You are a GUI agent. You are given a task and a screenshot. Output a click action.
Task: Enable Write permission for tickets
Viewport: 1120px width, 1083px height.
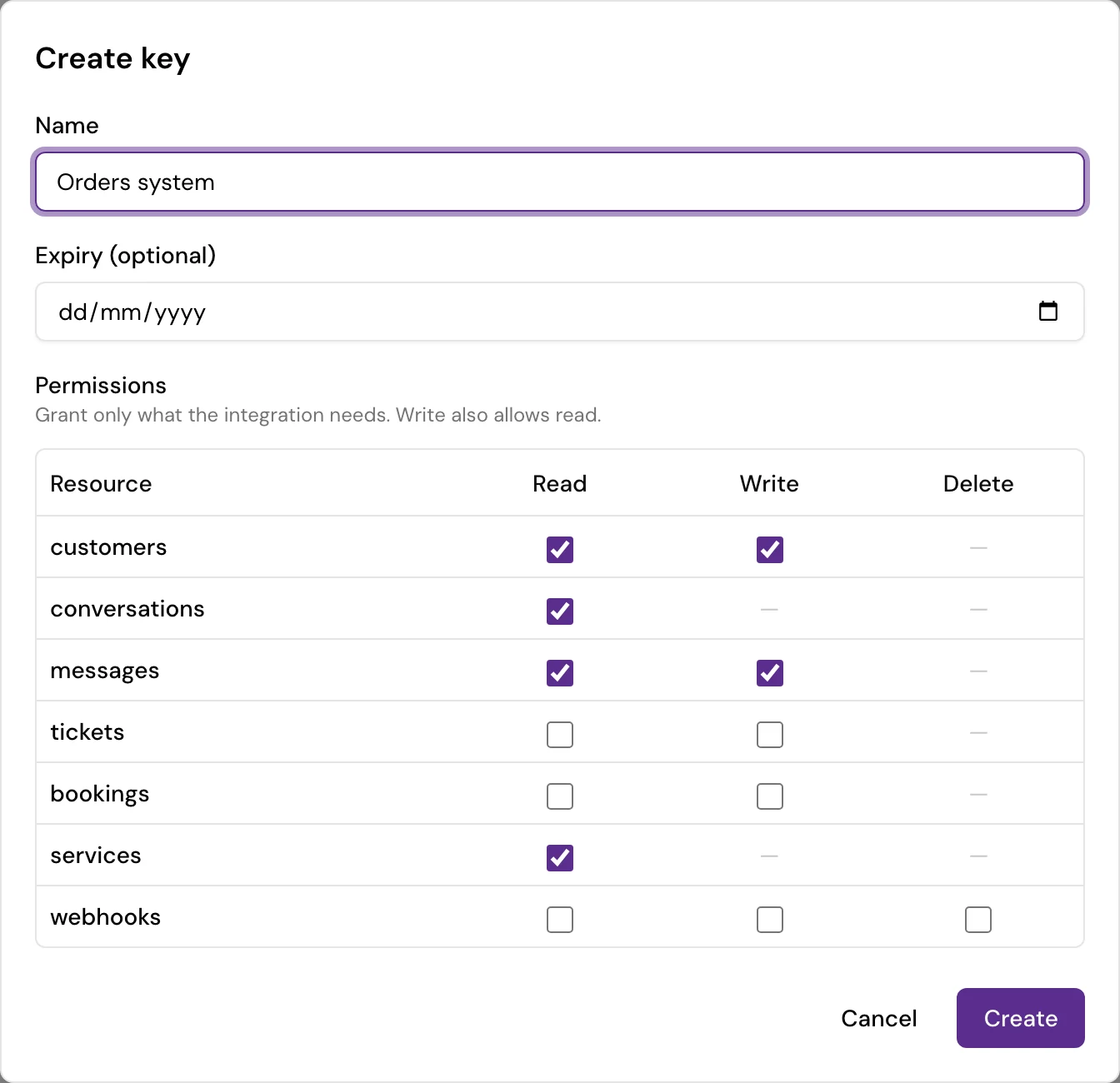click(770, 734)
